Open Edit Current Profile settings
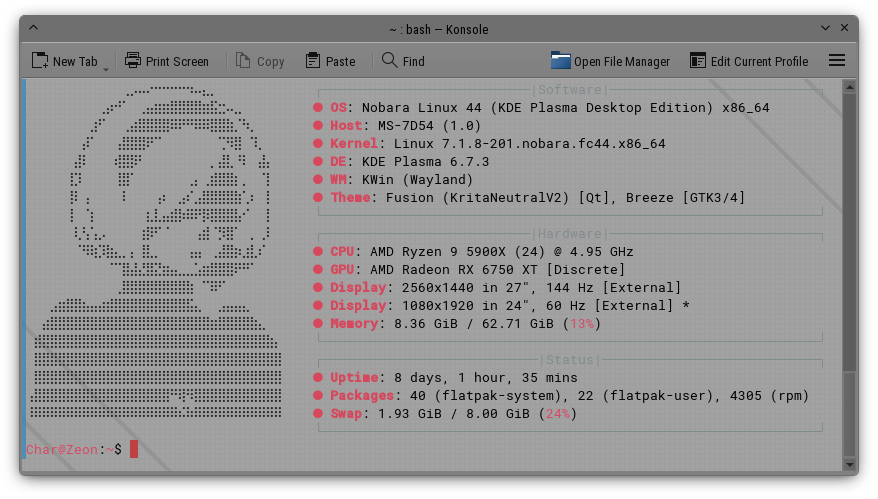Viewport: 878px width, 499px height. pos(749,61)
